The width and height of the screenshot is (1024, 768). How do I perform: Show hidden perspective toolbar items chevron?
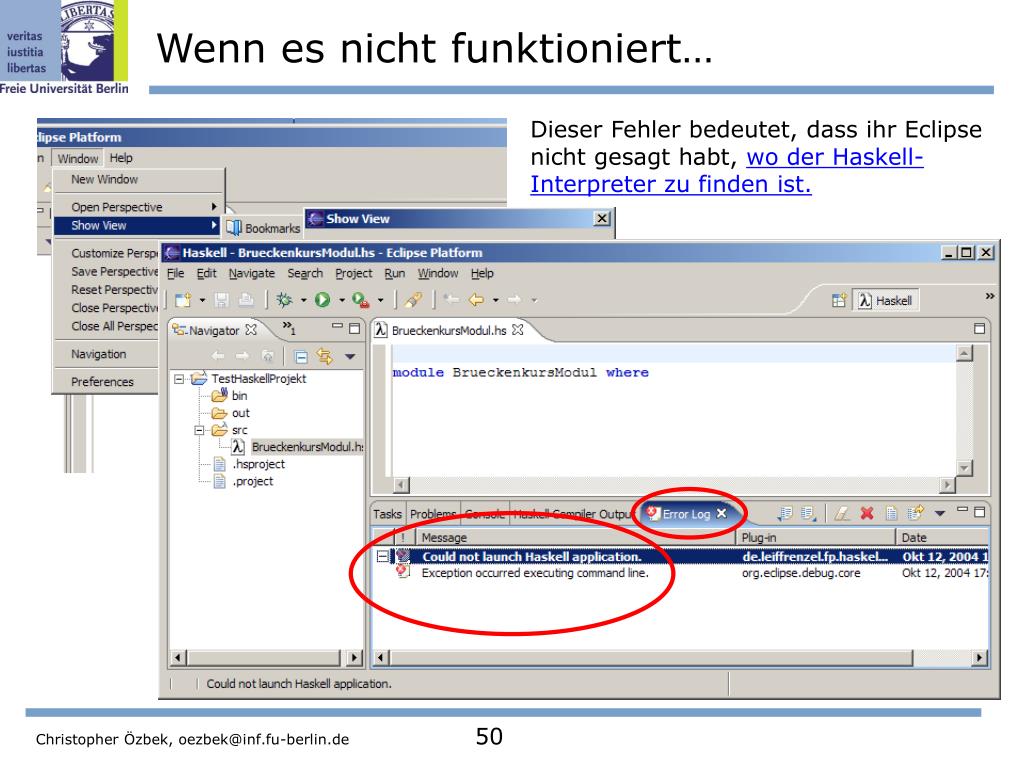coord(989,296)
